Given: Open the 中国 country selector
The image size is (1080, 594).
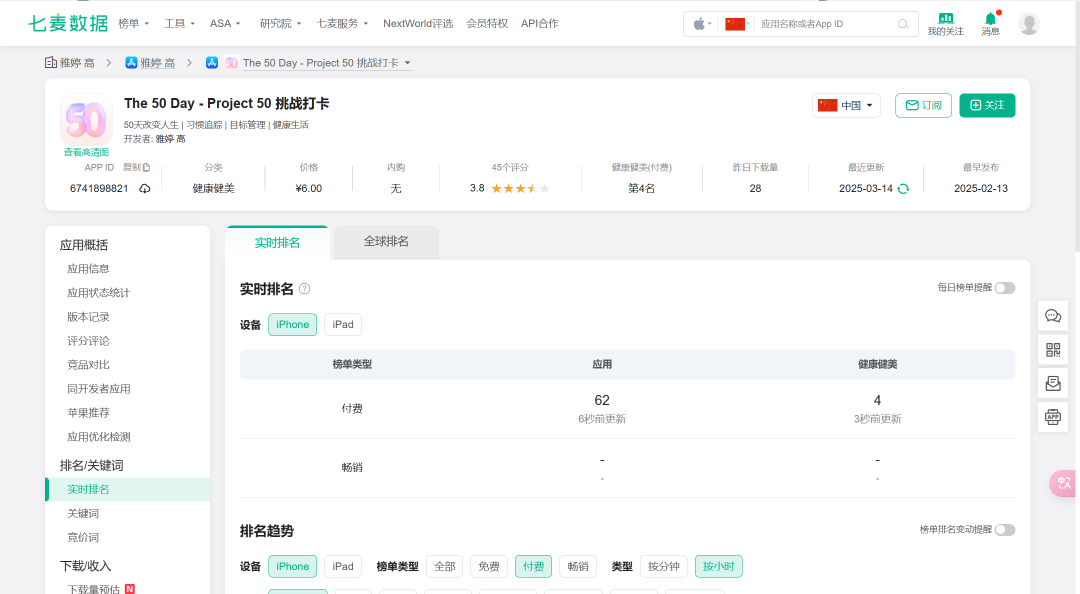Looking at the screenshot, I should [x=847, y=105].
